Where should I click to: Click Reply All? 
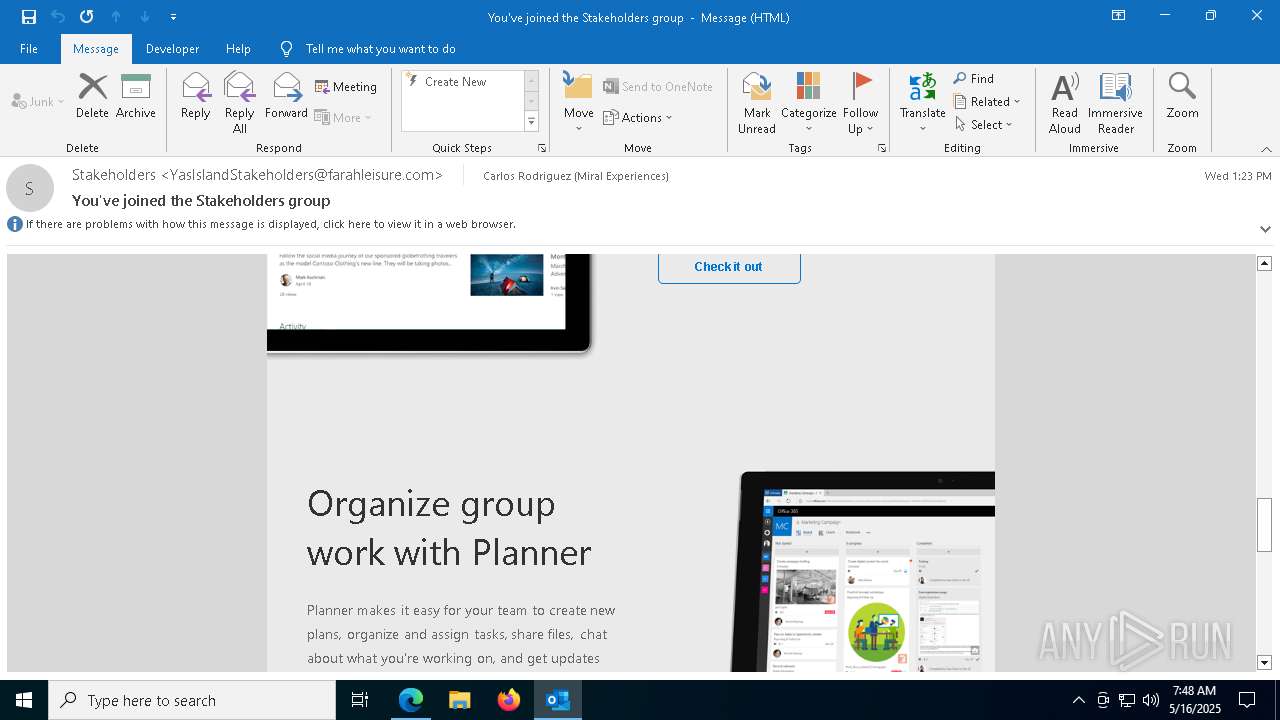pyautogui.click(x=240, y=103)
